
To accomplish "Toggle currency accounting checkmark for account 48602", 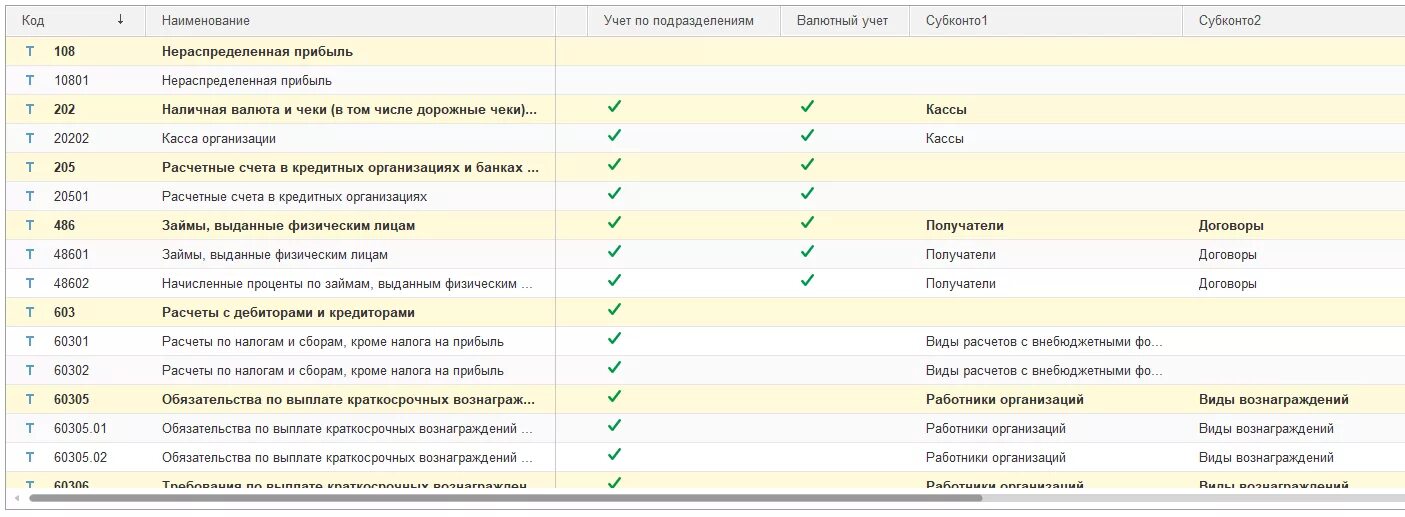I will click(807, 281).
